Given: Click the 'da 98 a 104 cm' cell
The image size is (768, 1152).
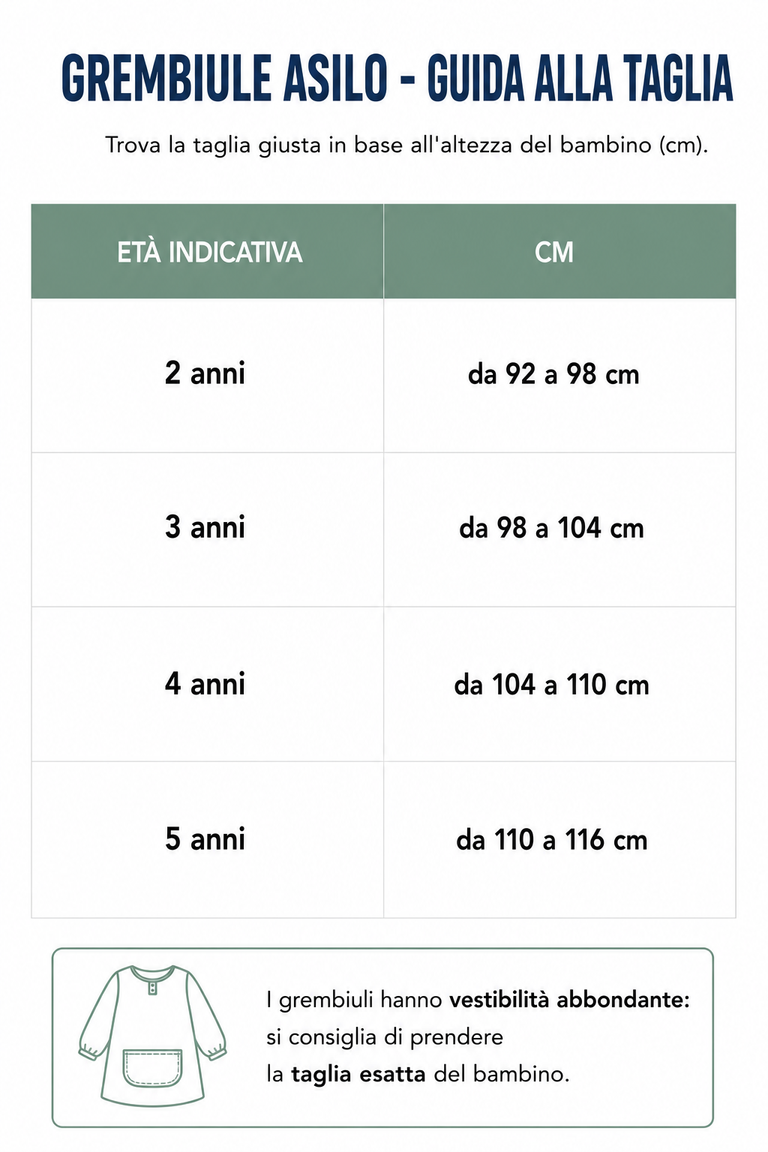Looking at the screenshot, I should pyautogui.click(x=560, y=530).
